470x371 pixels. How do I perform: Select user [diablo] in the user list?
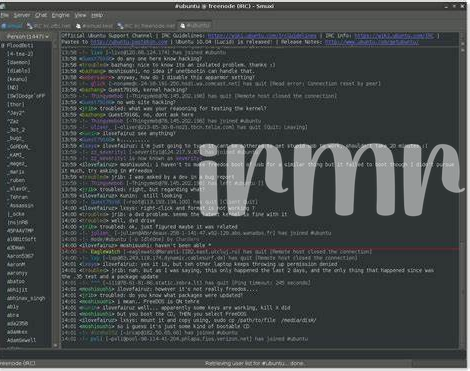pyautogui.click(x=19, y=71)
